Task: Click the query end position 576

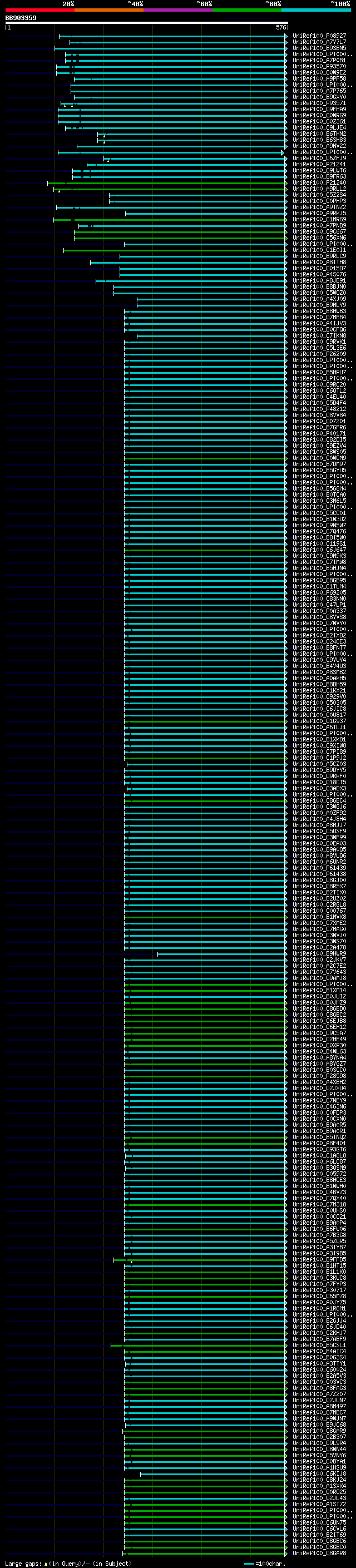Action: 281,27
